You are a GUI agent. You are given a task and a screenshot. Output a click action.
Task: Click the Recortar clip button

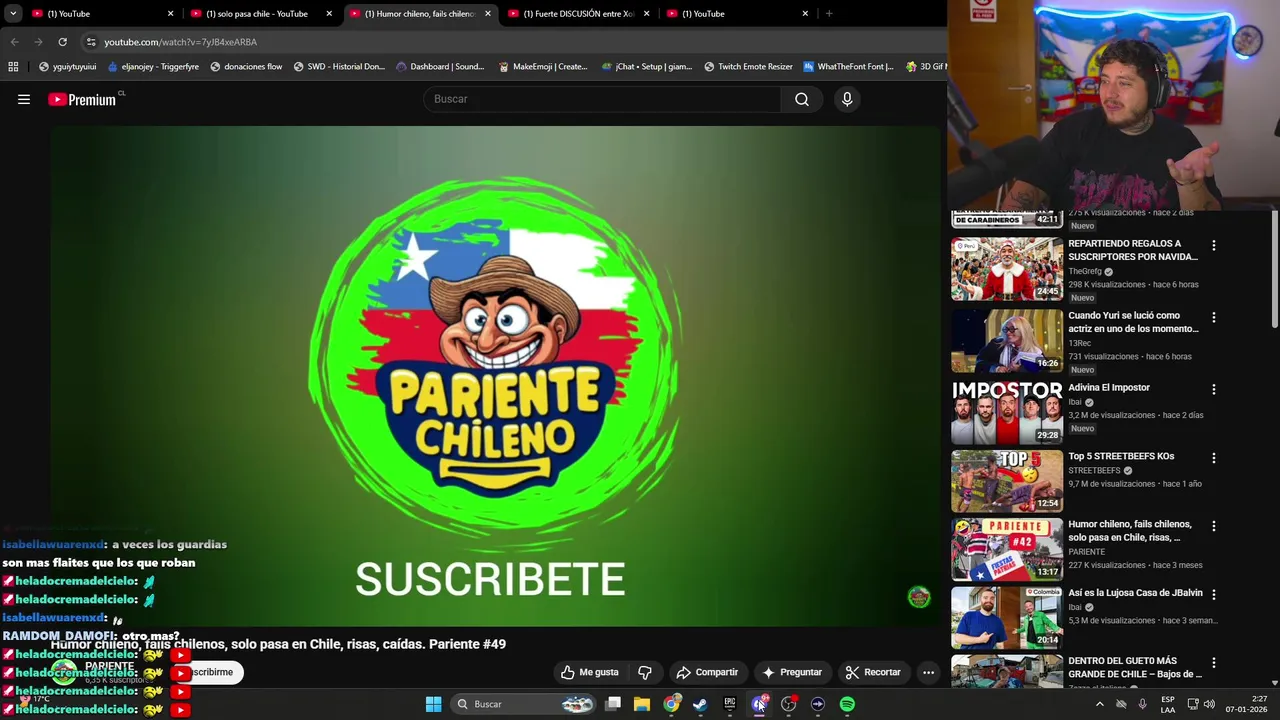(x=873, y=672)
